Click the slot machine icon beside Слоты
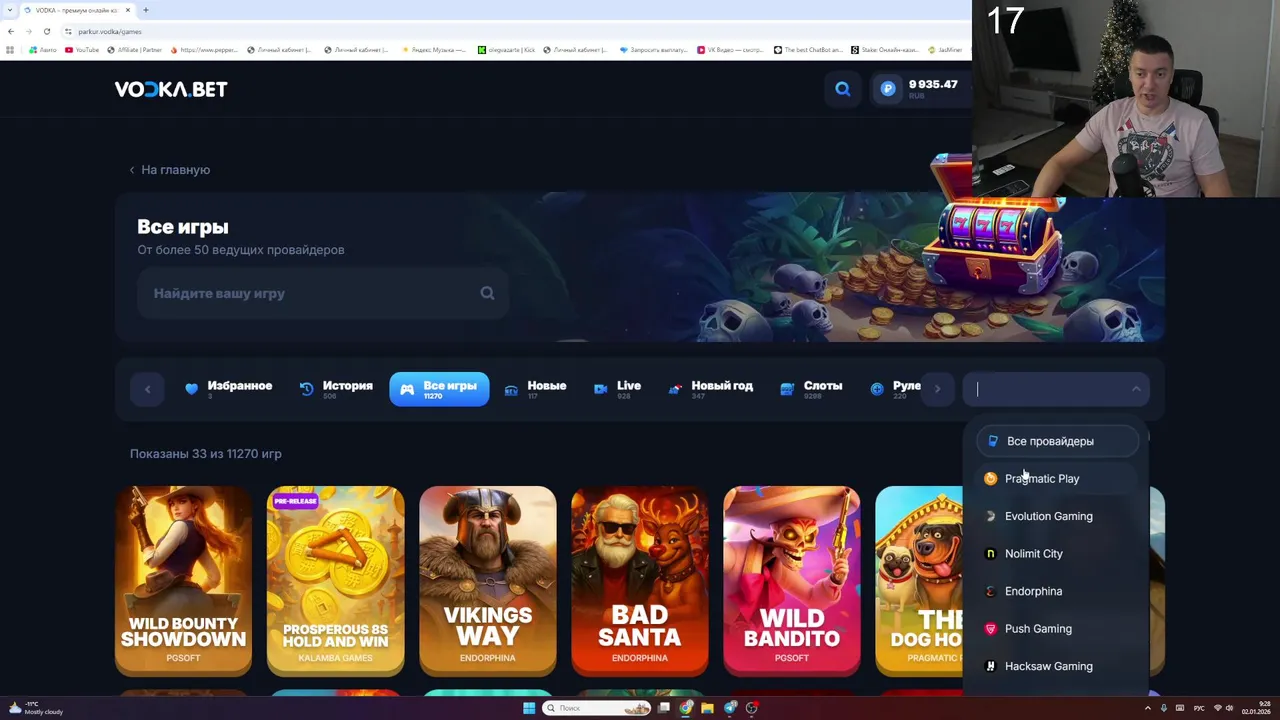1280x720 pixels. [787, 389]
